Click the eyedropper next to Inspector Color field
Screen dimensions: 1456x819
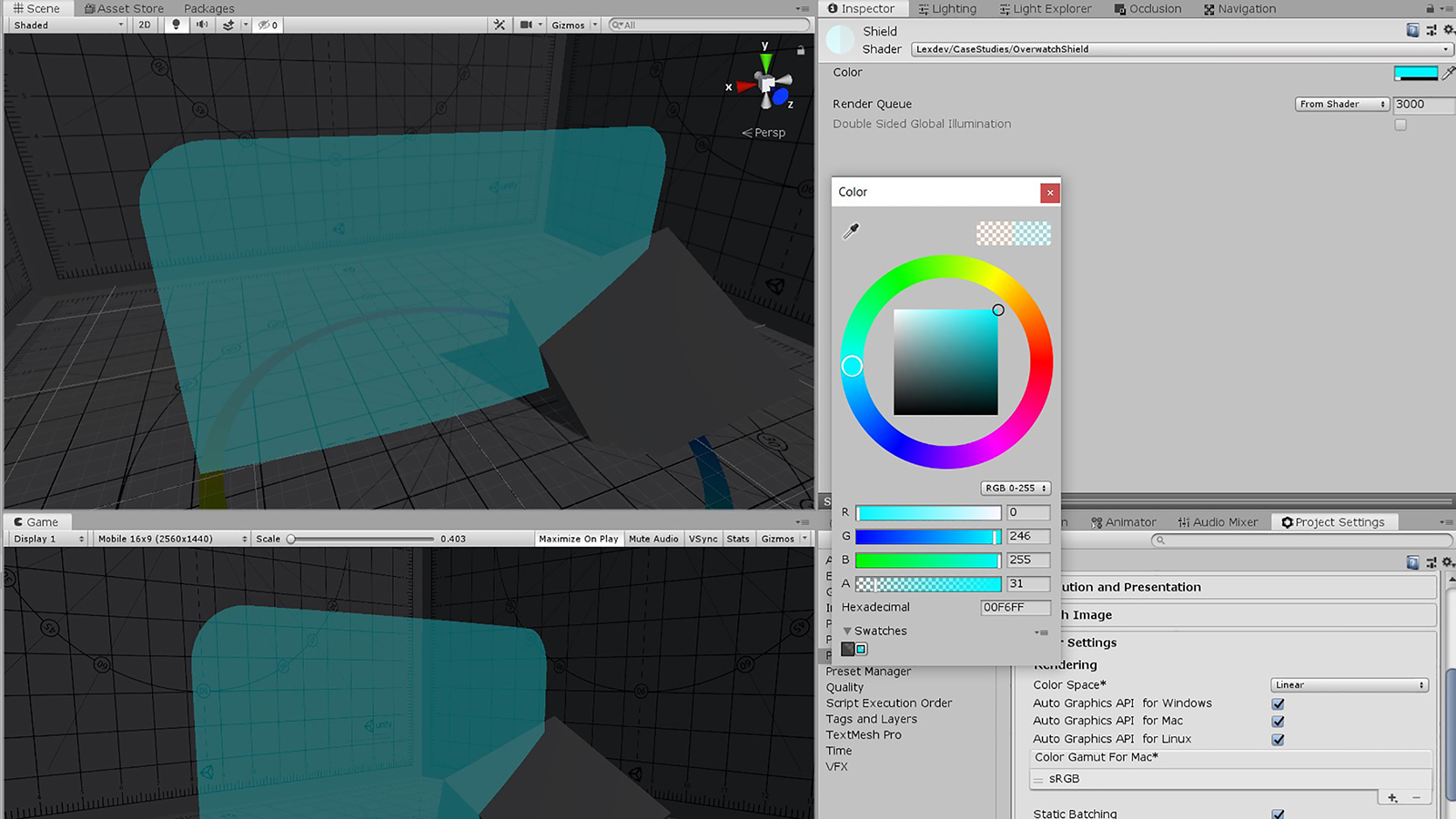1448,73
